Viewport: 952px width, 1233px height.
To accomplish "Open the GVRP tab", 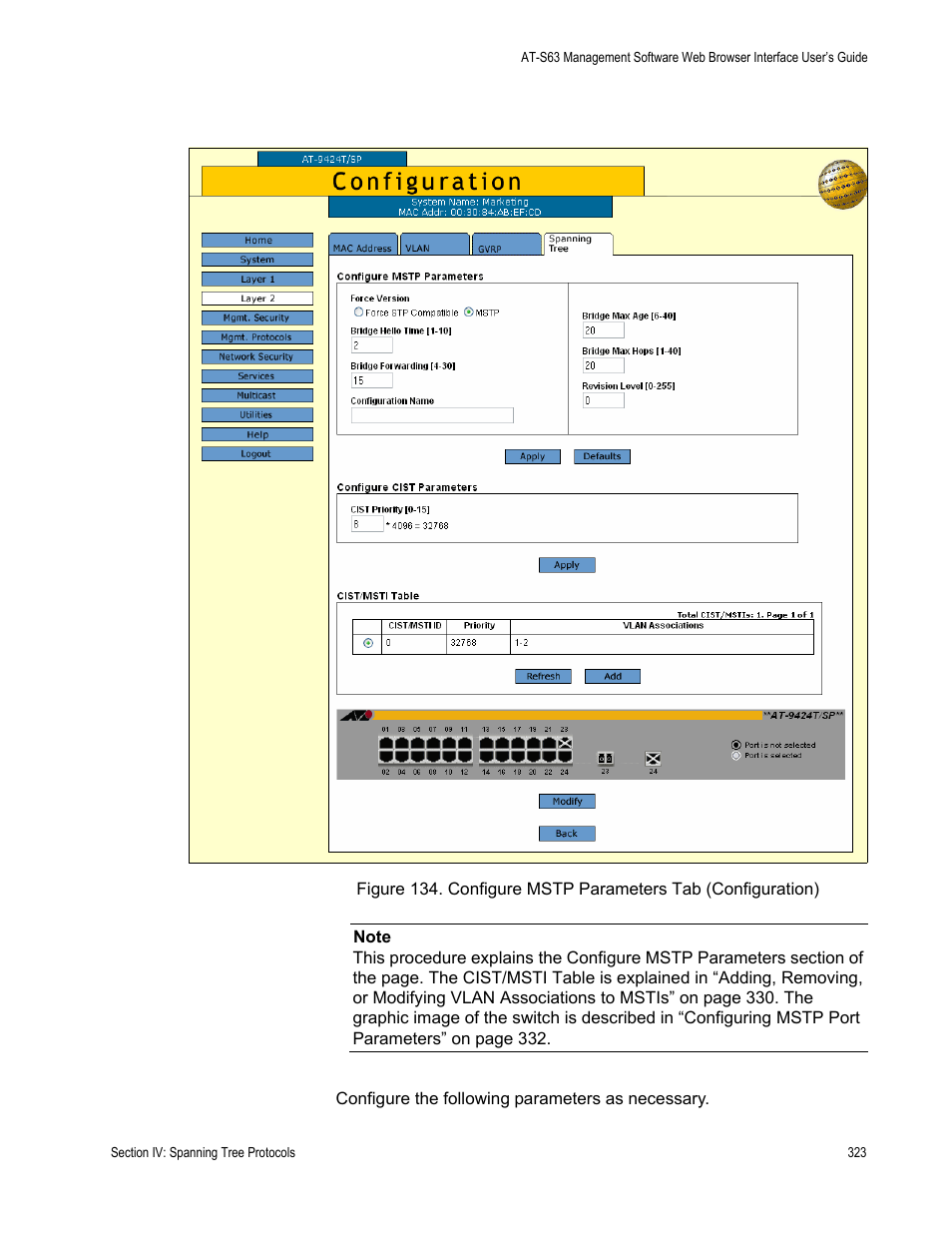I will (x=507, y=245).
